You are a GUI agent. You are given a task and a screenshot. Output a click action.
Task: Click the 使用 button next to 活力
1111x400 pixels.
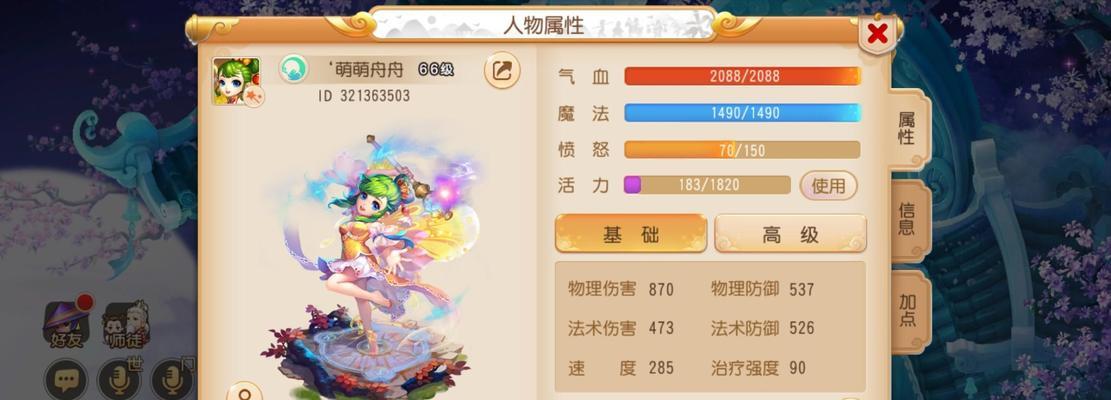pos(828,185)
